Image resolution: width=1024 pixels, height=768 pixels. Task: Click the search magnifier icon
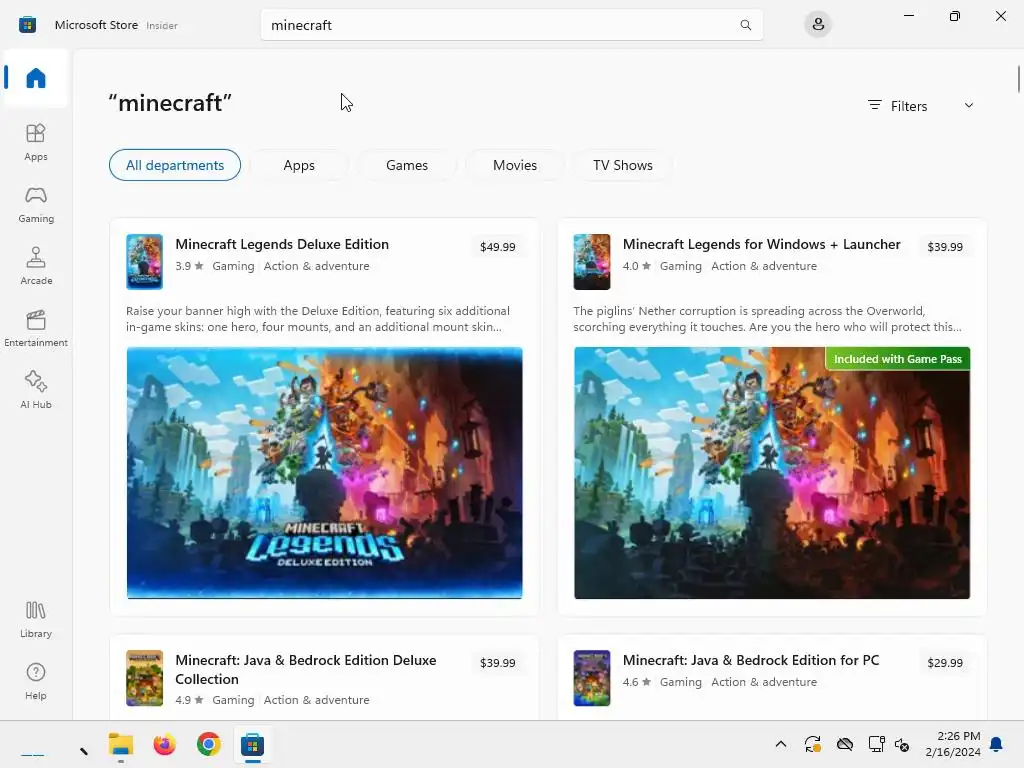click(745, 25)
